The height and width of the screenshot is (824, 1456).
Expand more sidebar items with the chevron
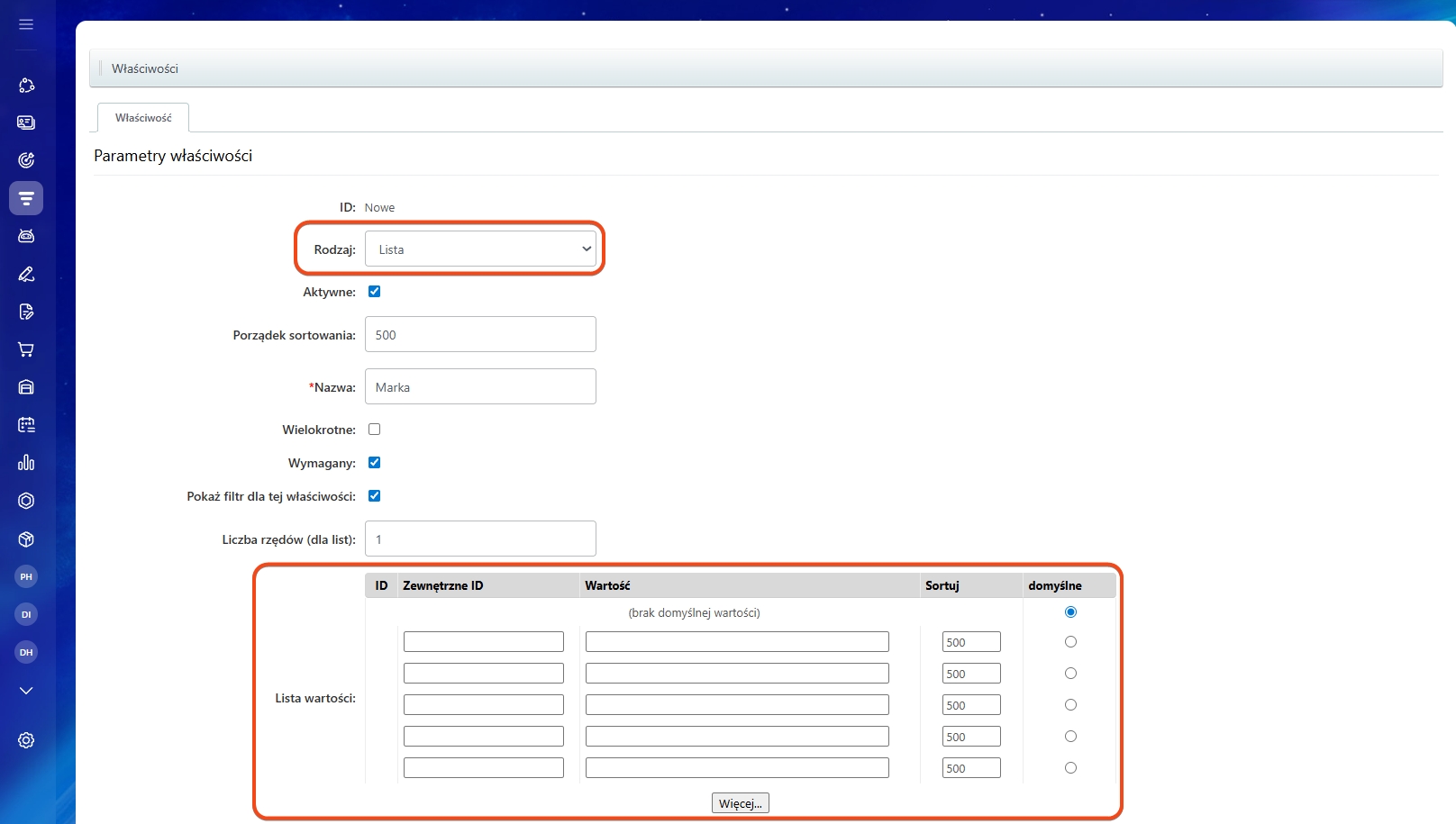[x=26, y=691]
